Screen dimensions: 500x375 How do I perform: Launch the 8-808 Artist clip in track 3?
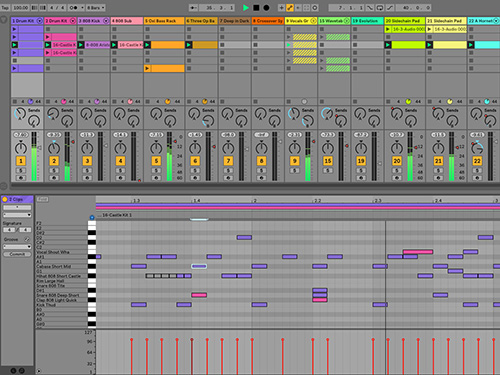[x=81, y=45]
